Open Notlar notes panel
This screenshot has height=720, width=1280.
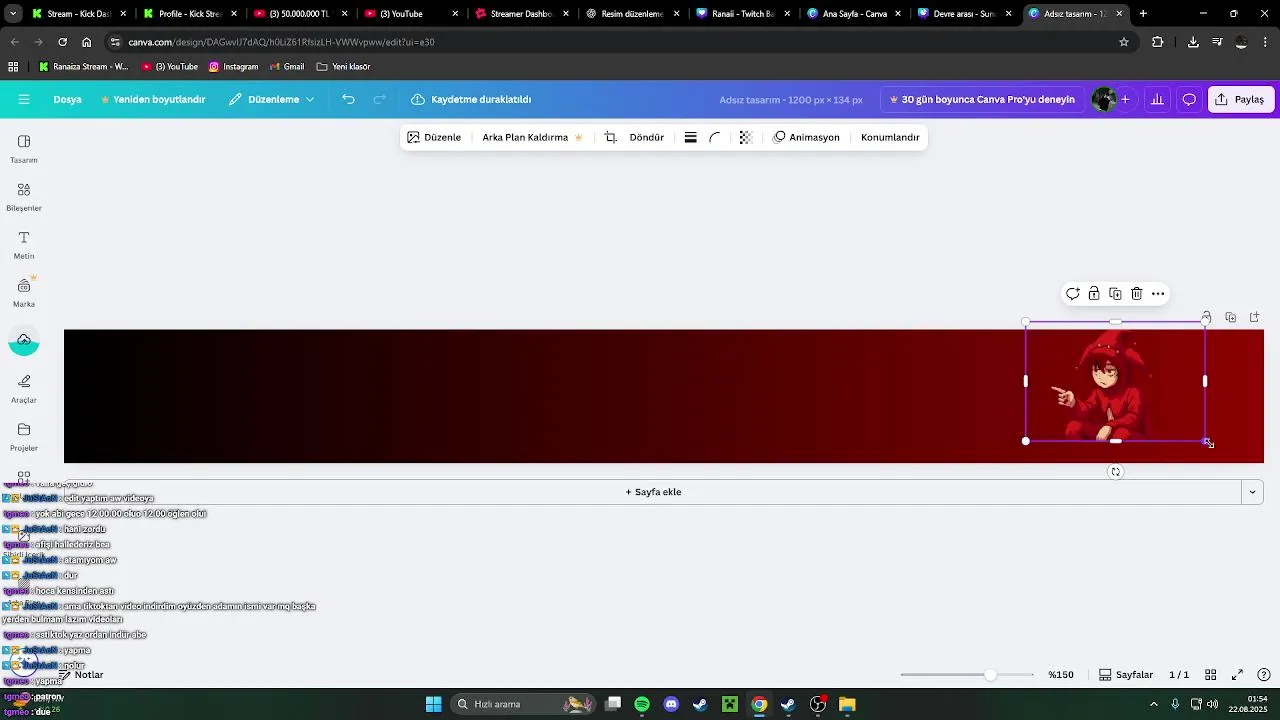pyautogui.click(x=80, y=675)
